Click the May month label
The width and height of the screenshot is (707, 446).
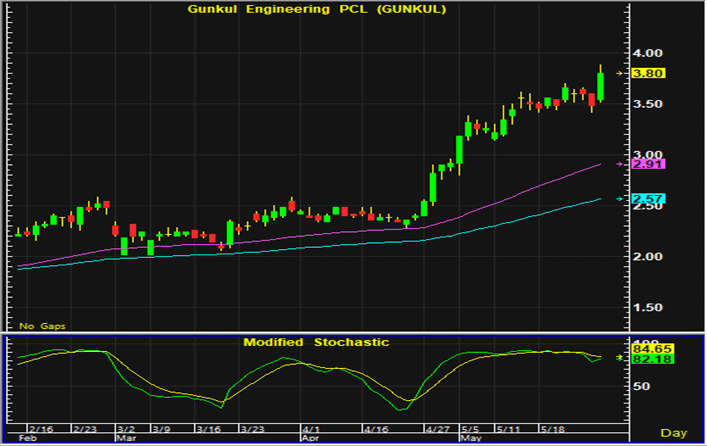470,438
